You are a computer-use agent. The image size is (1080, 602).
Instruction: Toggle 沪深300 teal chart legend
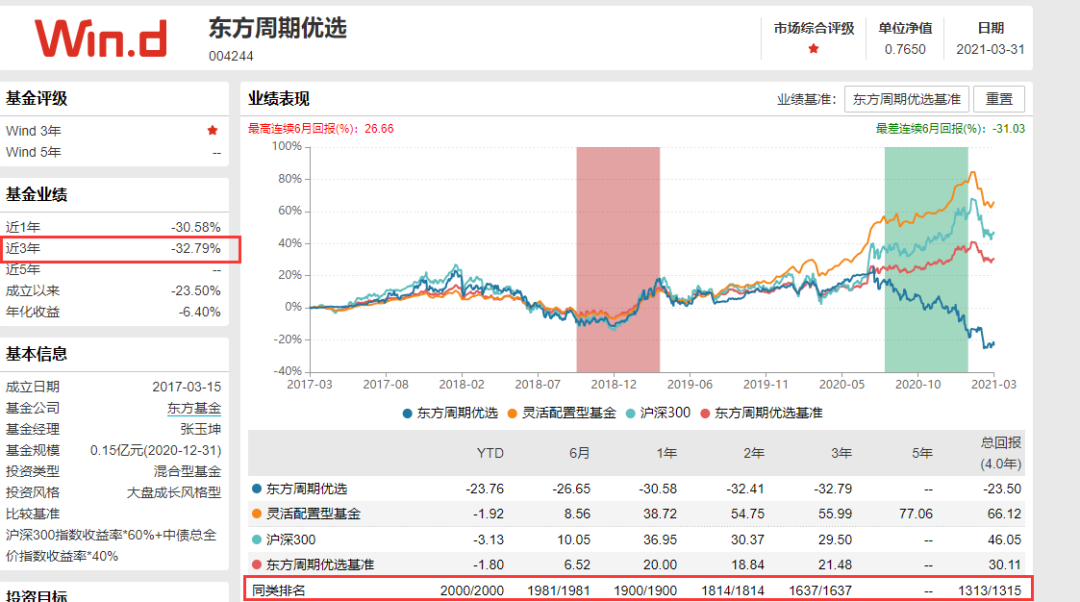(x=658, y=413)
